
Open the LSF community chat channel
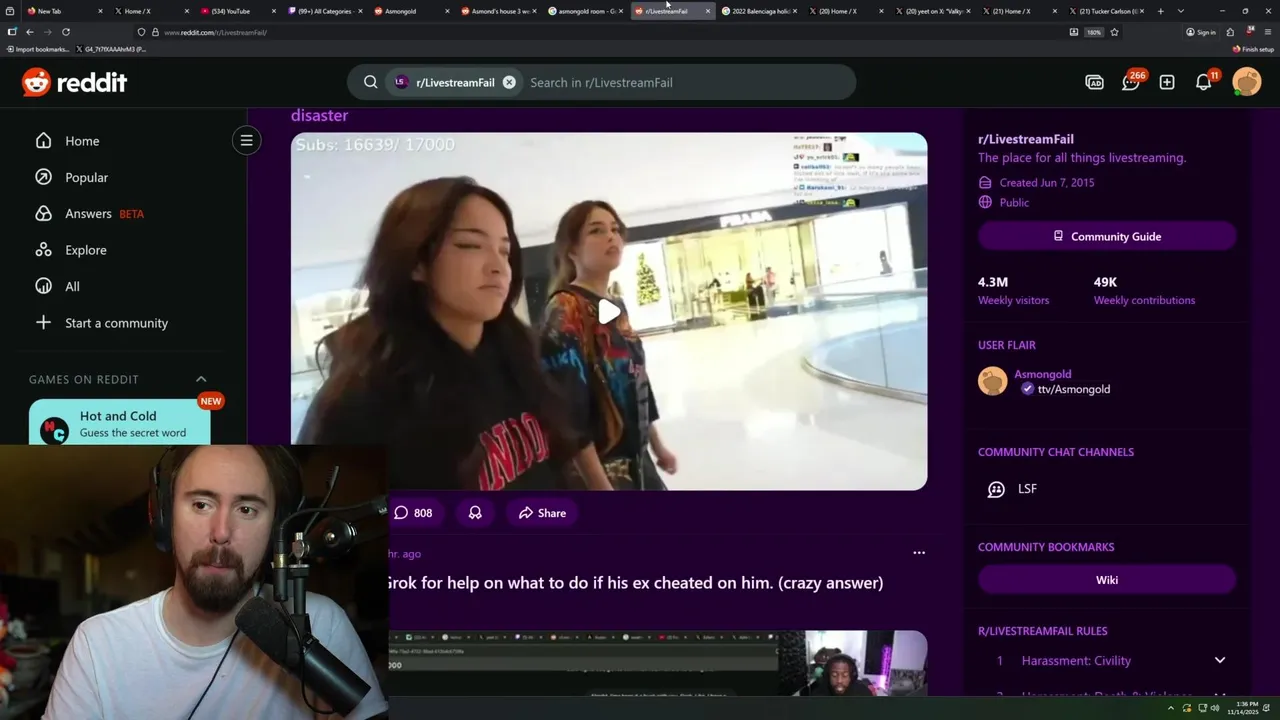click(x=1027, y=489)
